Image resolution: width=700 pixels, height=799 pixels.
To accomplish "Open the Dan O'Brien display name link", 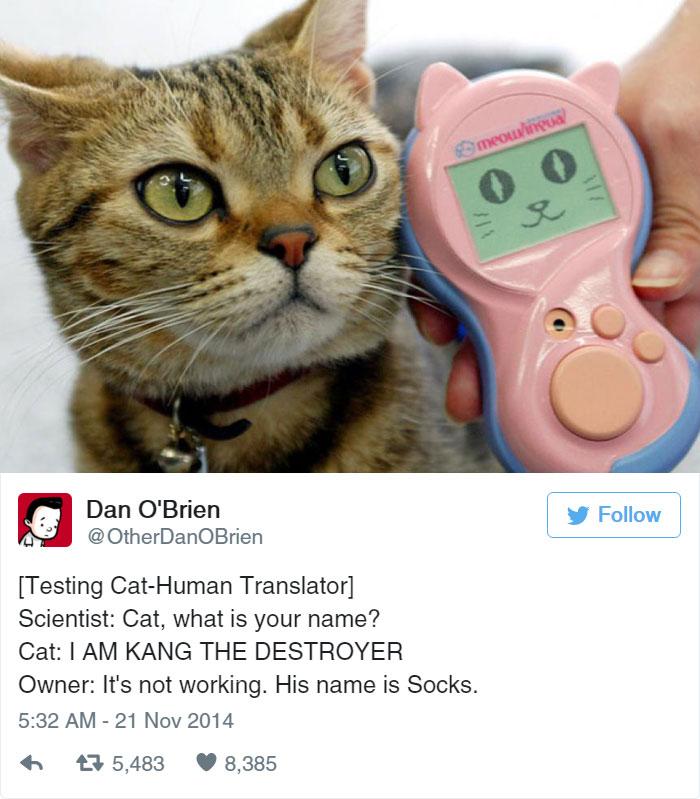I will coord(153,509).
